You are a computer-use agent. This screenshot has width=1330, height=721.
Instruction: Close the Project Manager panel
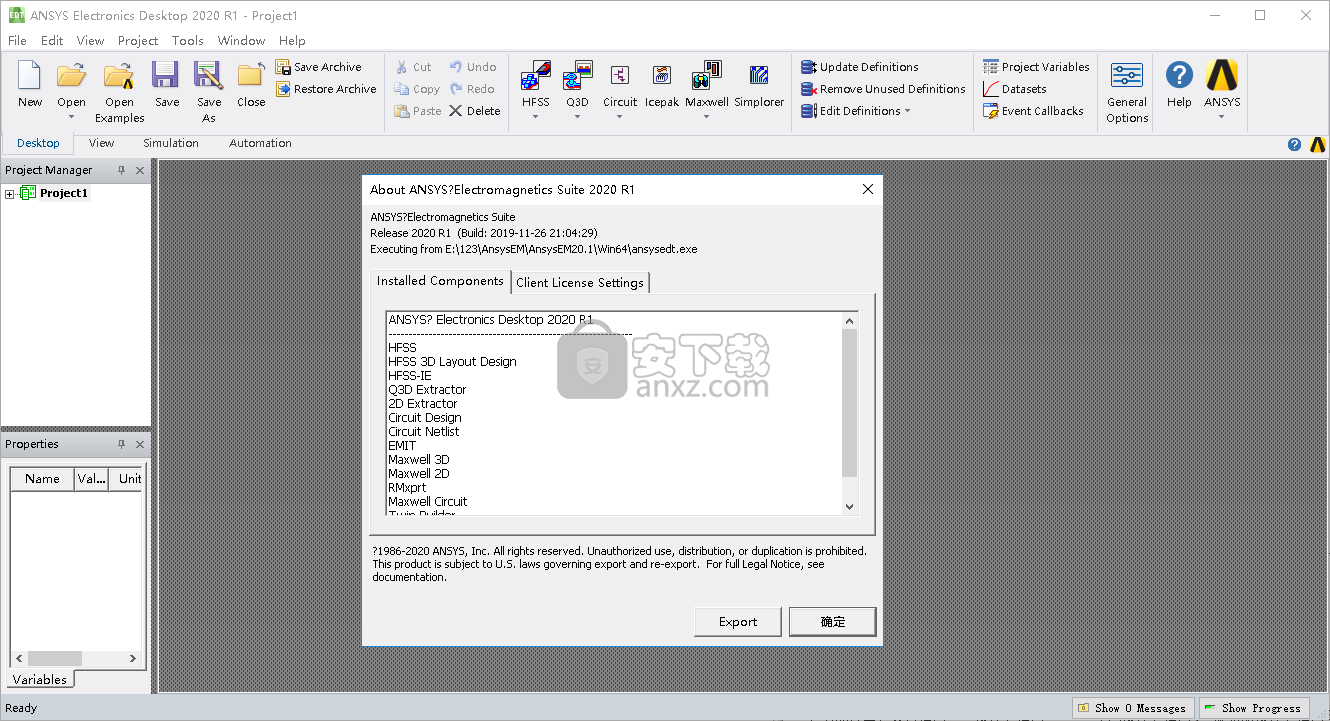pyautogui.click(x=140, y=170)
